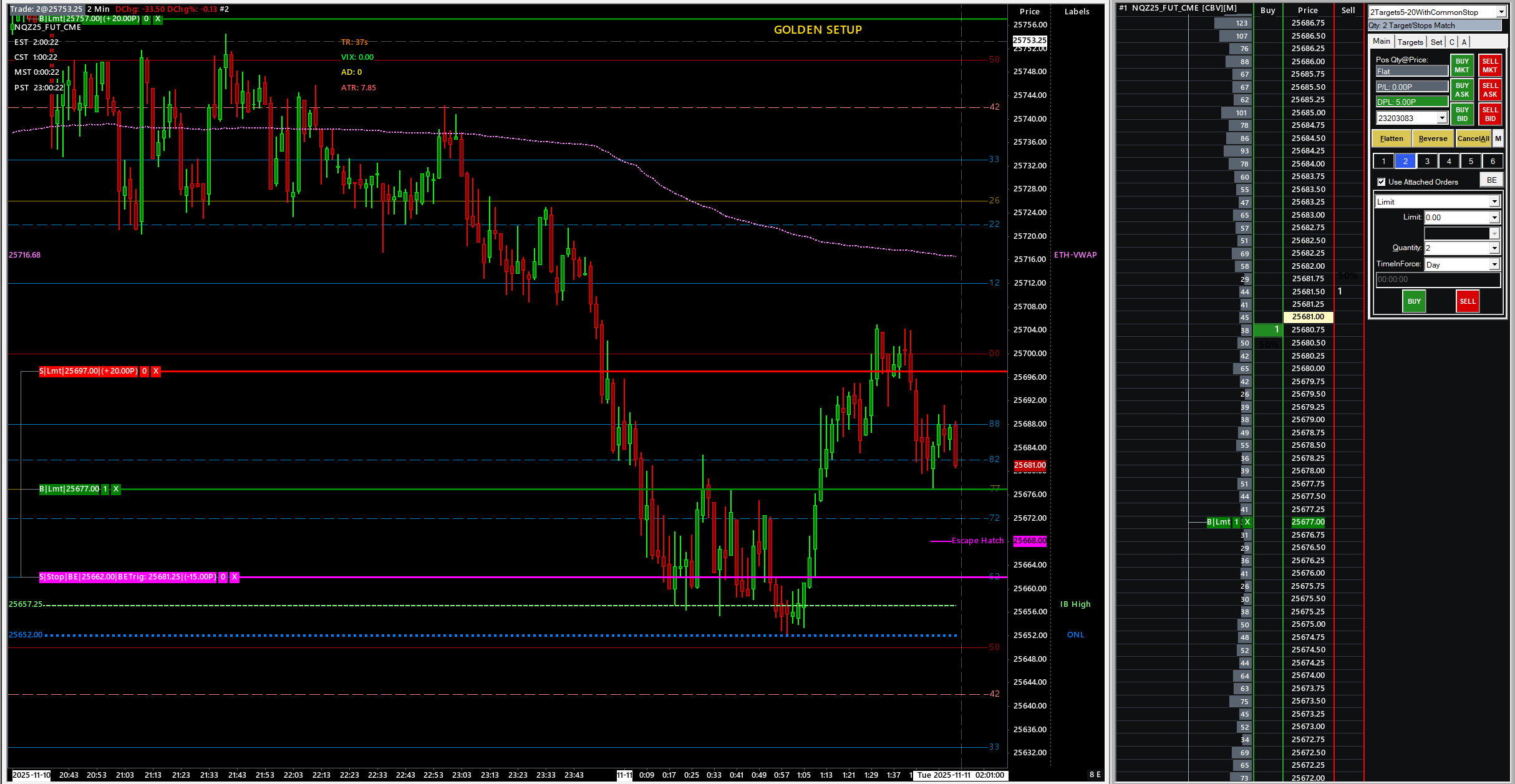Click the M button beside CancelAll
Image resolution: width=1515 pixels, height=784 pixels.
[1498, 138]
